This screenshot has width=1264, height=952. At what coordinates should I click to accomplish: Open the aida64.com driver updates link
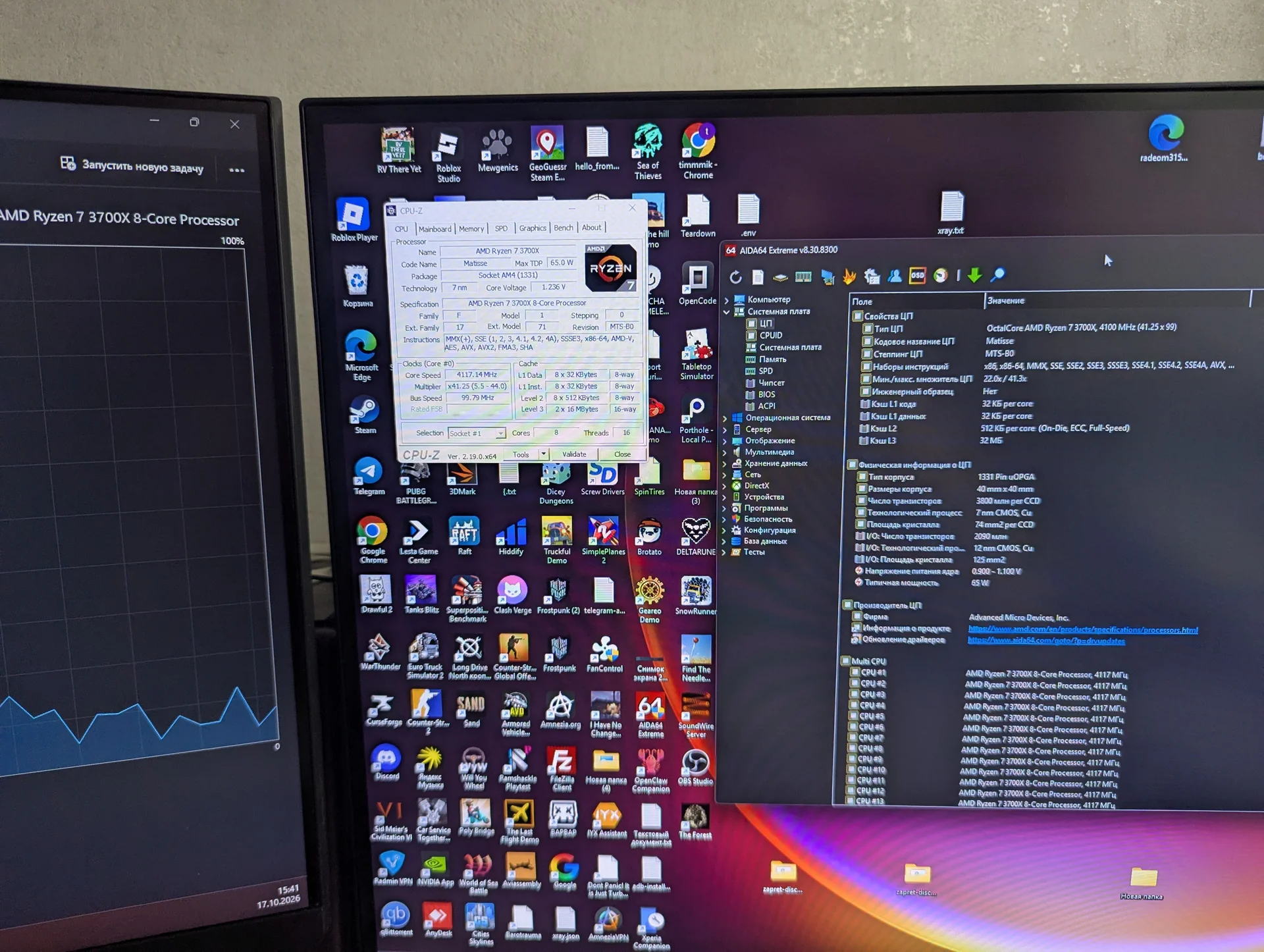[1046, 641]
